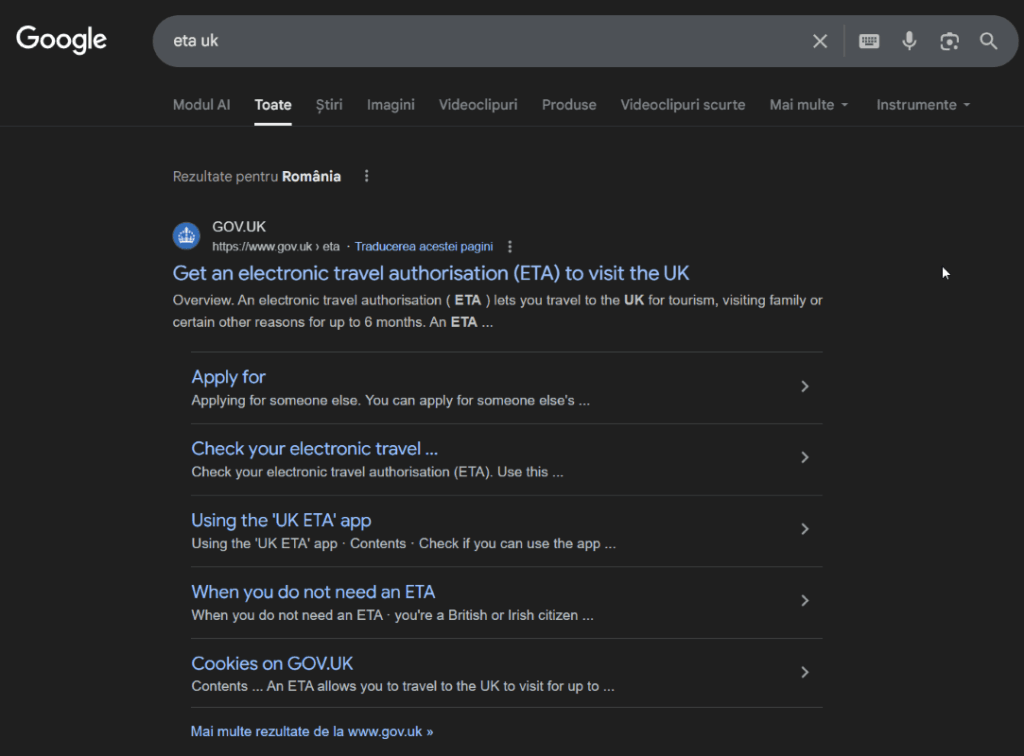Screen dimensions: 1024x756
Task: Click the magnifier search button
Action: (x=988, y=41)
